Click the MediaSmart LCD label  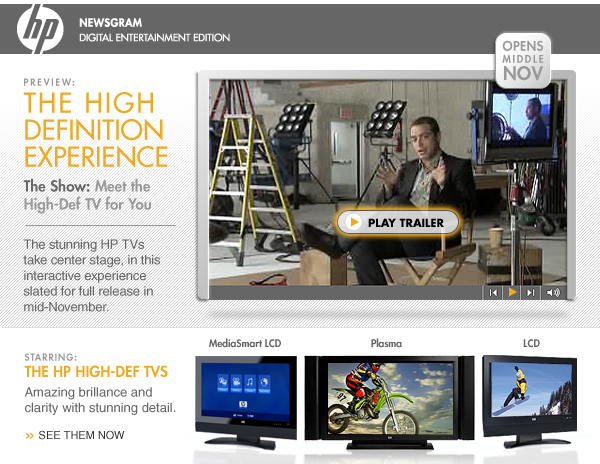pyautogui.click(x=245, y=343)
